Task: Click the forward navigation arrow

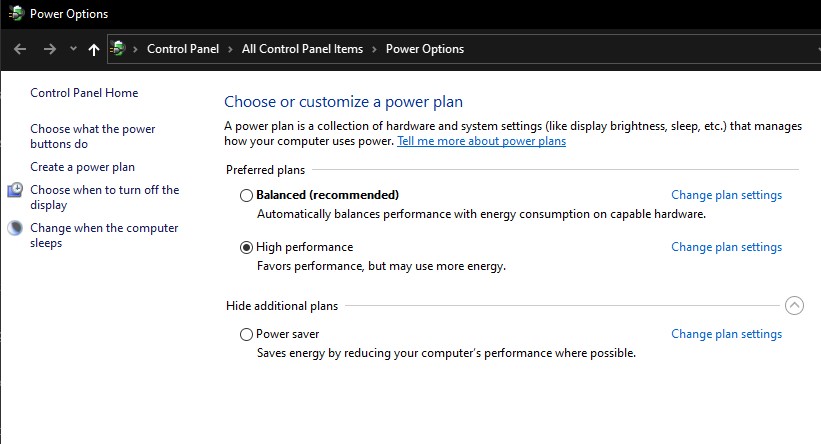Action: pyautogui.click(x=50, y=49)
